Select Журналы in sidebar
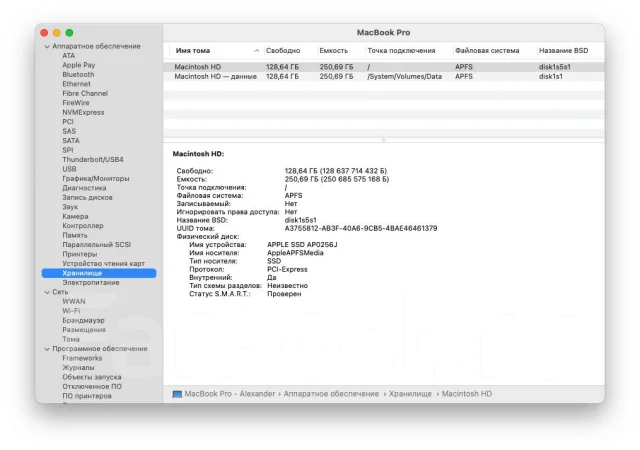The width and height of the screenshot is (640, 450). (x=78, y=368)
